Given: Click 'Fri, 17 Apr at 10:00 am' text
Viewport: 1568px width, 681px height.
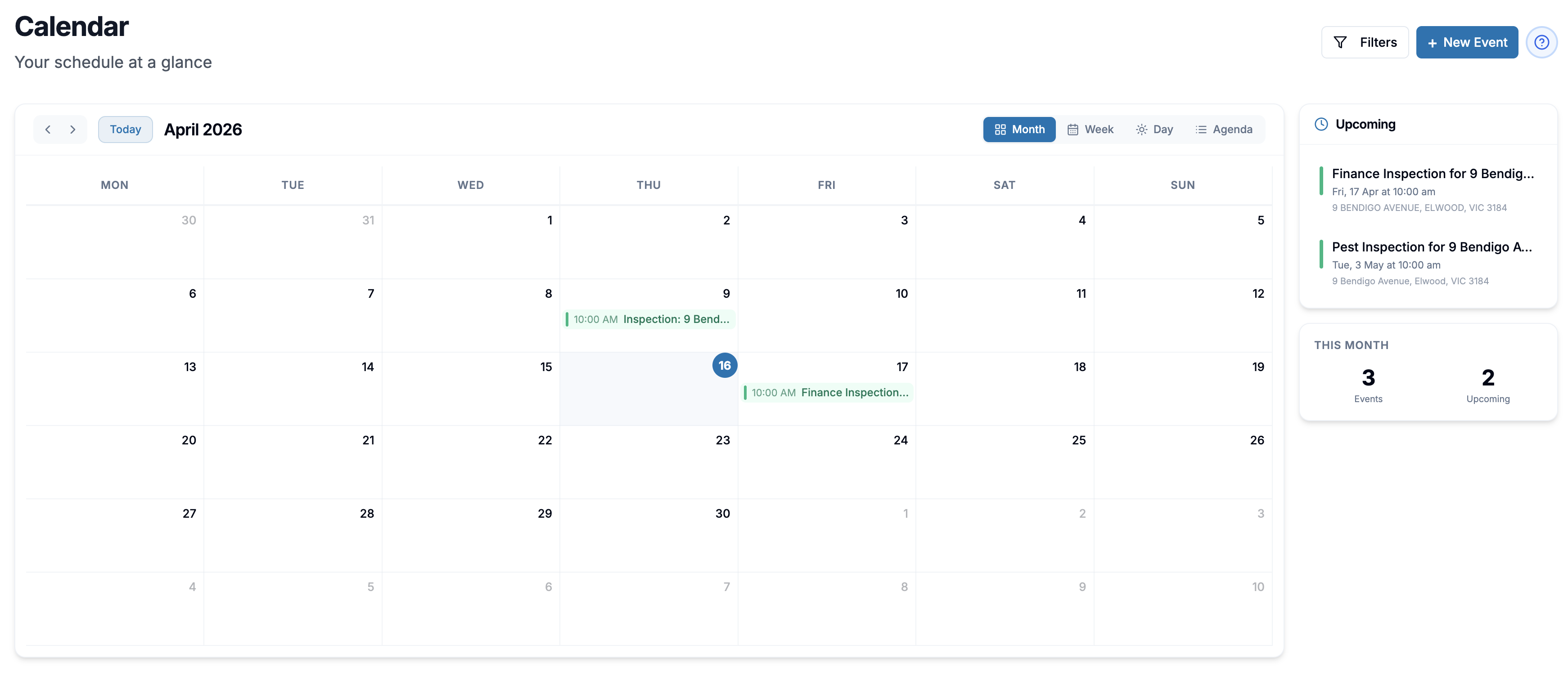Looking at the screenshot, I should click(x=1383, y=192).
